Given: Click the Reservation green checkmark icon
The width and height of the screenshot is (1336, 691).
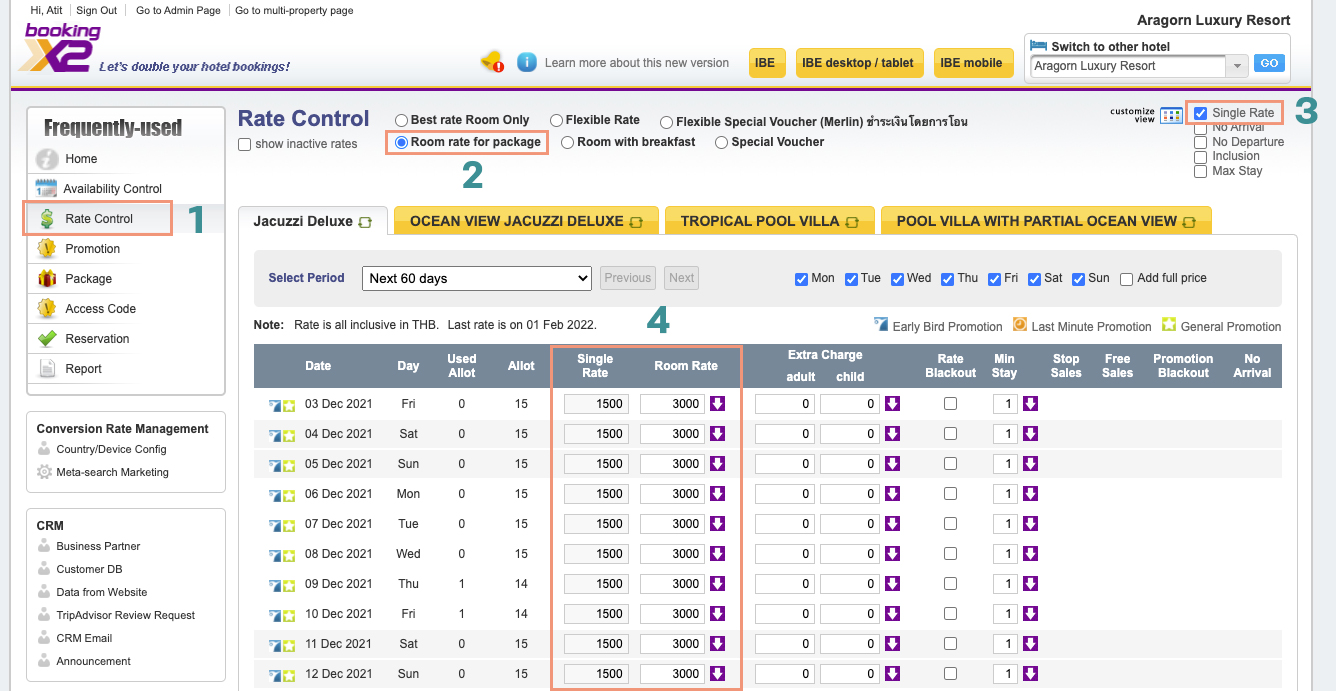Looking at the screenshot, I should point(46,338).
